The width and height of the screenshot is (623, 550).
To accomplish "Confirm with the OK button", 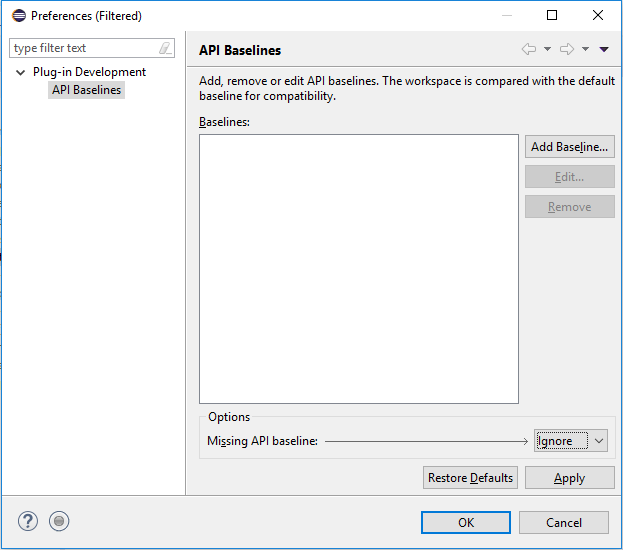I will pyautogui.click(x=466, y=522).
